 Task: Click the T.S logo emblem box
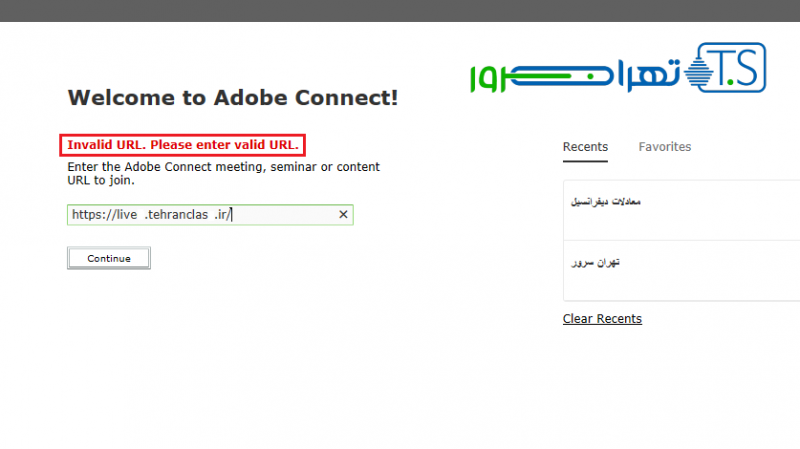tap(734, 68)
